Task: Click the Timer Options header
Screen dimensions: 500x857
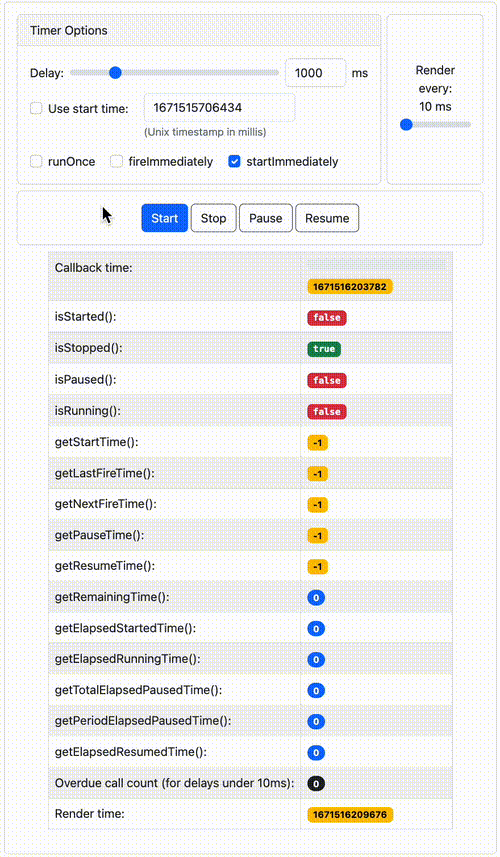Action: tap(199, 31)
